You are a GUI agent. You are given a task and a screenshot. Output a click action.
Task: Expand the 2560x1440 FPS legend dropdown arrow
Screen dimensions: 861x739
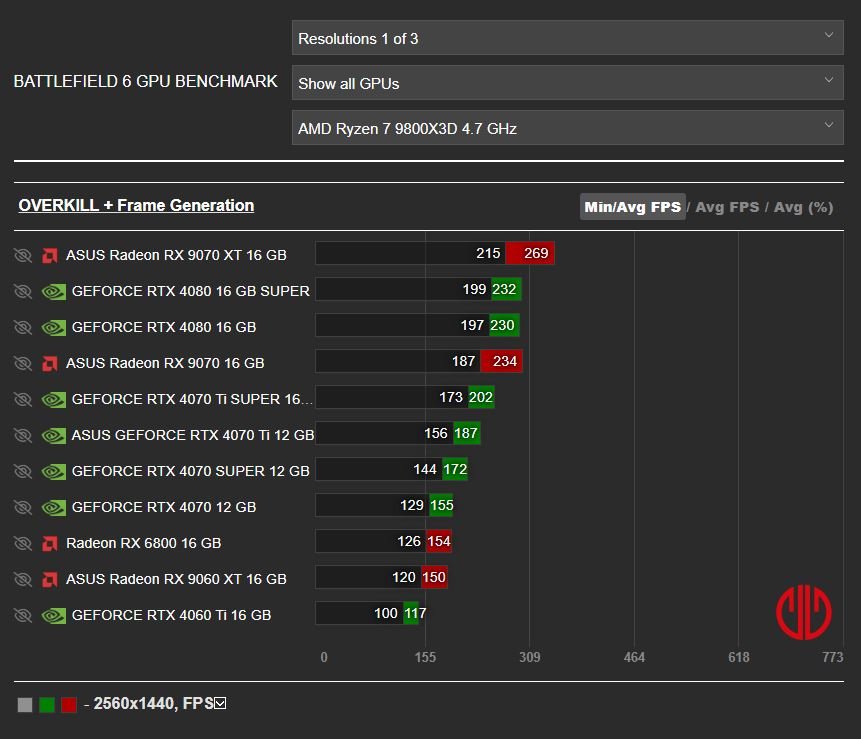[220, 703]
